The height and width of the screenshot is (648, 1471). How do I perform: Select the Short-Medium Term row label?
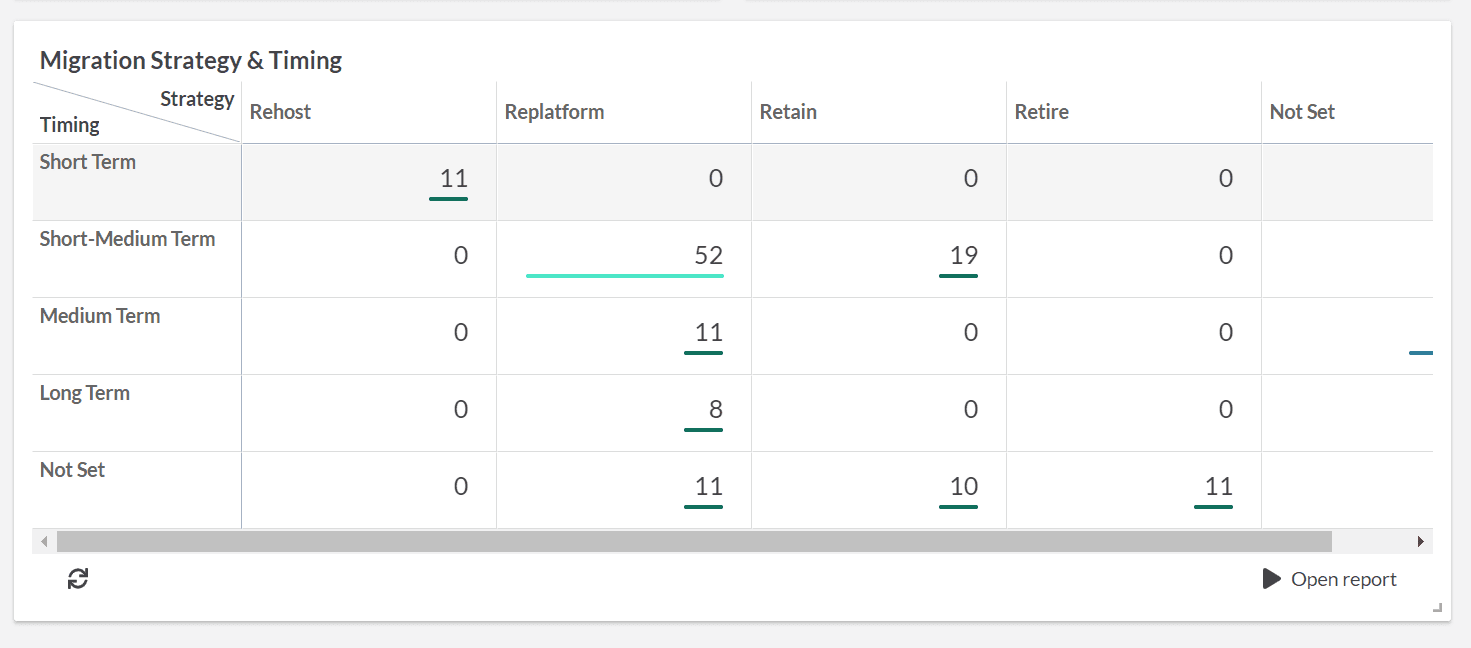pos(127,239)
